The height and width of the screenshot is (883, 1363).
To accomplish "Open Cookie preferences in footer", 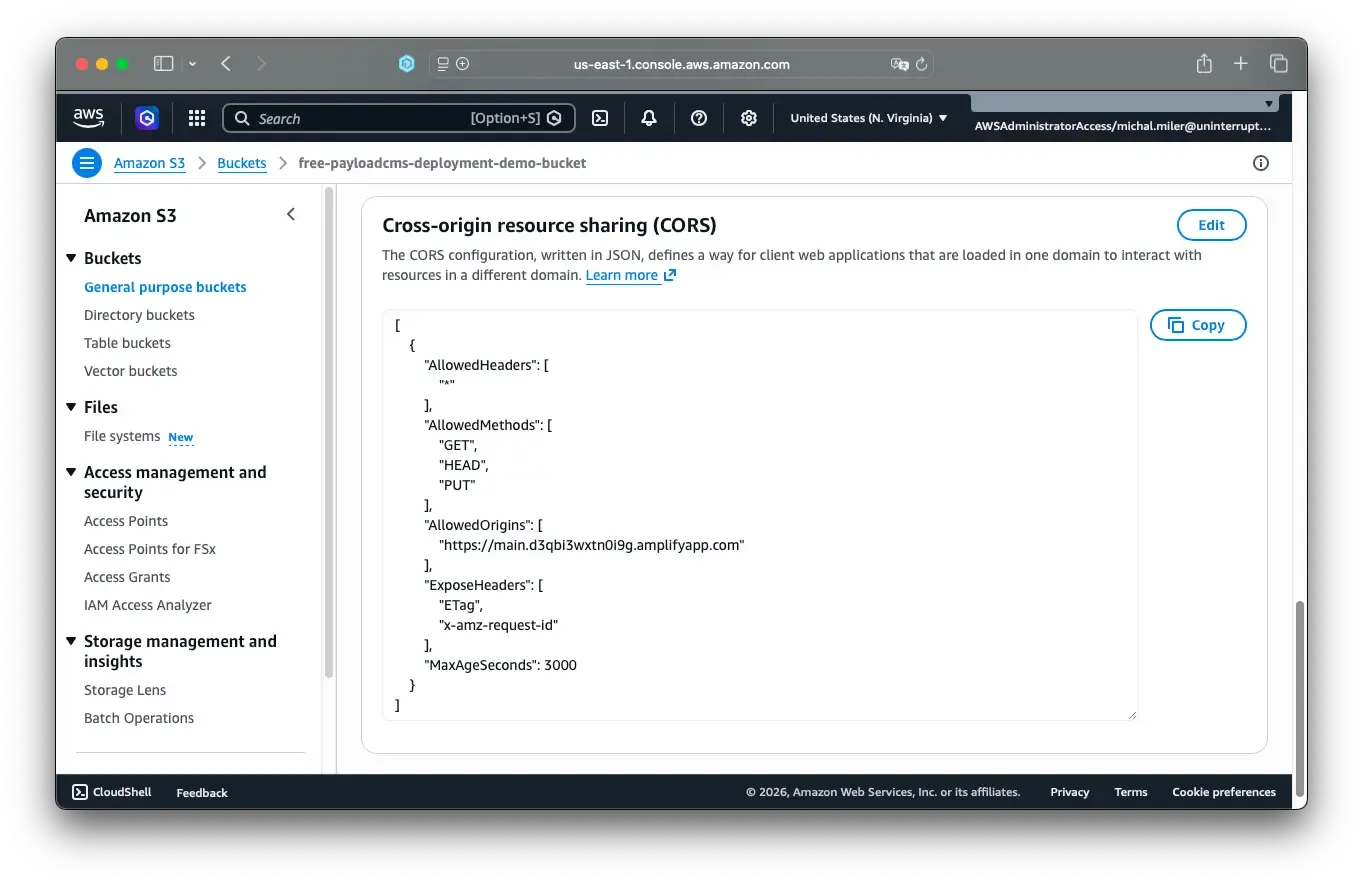I will [1224, 792].
